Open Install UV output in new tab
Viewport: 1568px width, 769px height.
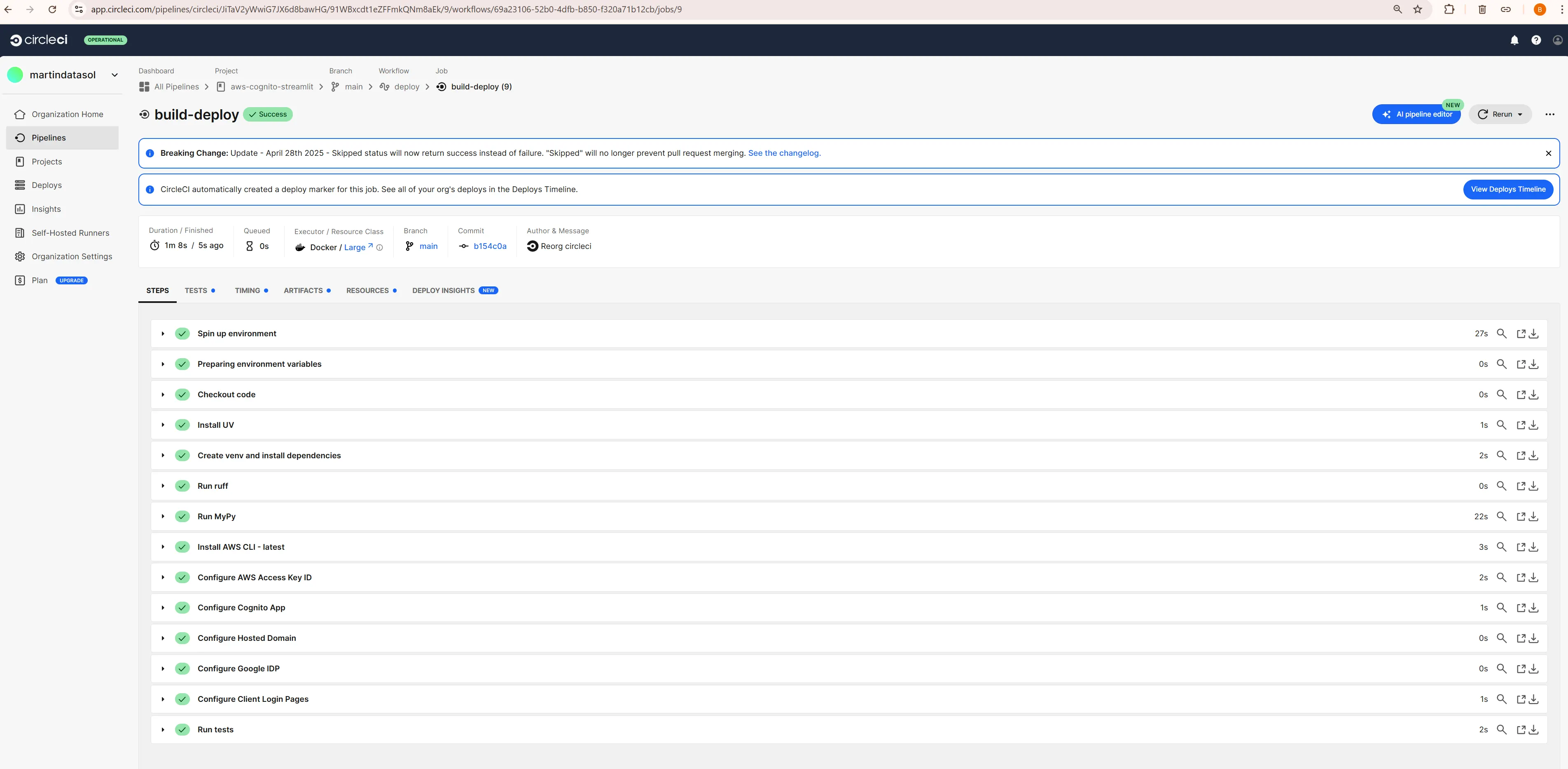[x=1521, y=425]
